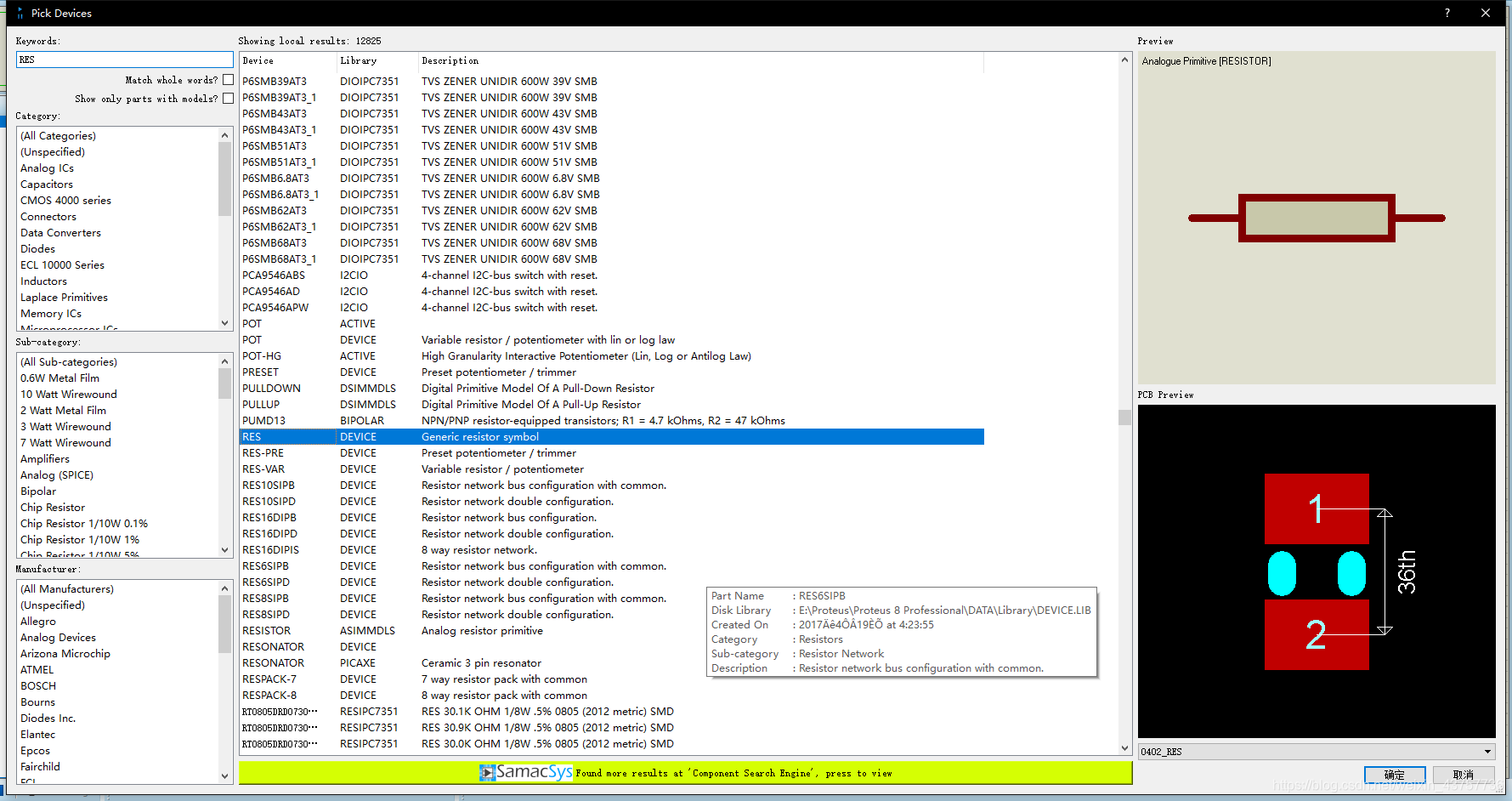Select 2 Watt Metal Film sub-category
Image resolution: width=1512 pixels, height=801 pixels.
pyautogui.click(x=63, y=410)
